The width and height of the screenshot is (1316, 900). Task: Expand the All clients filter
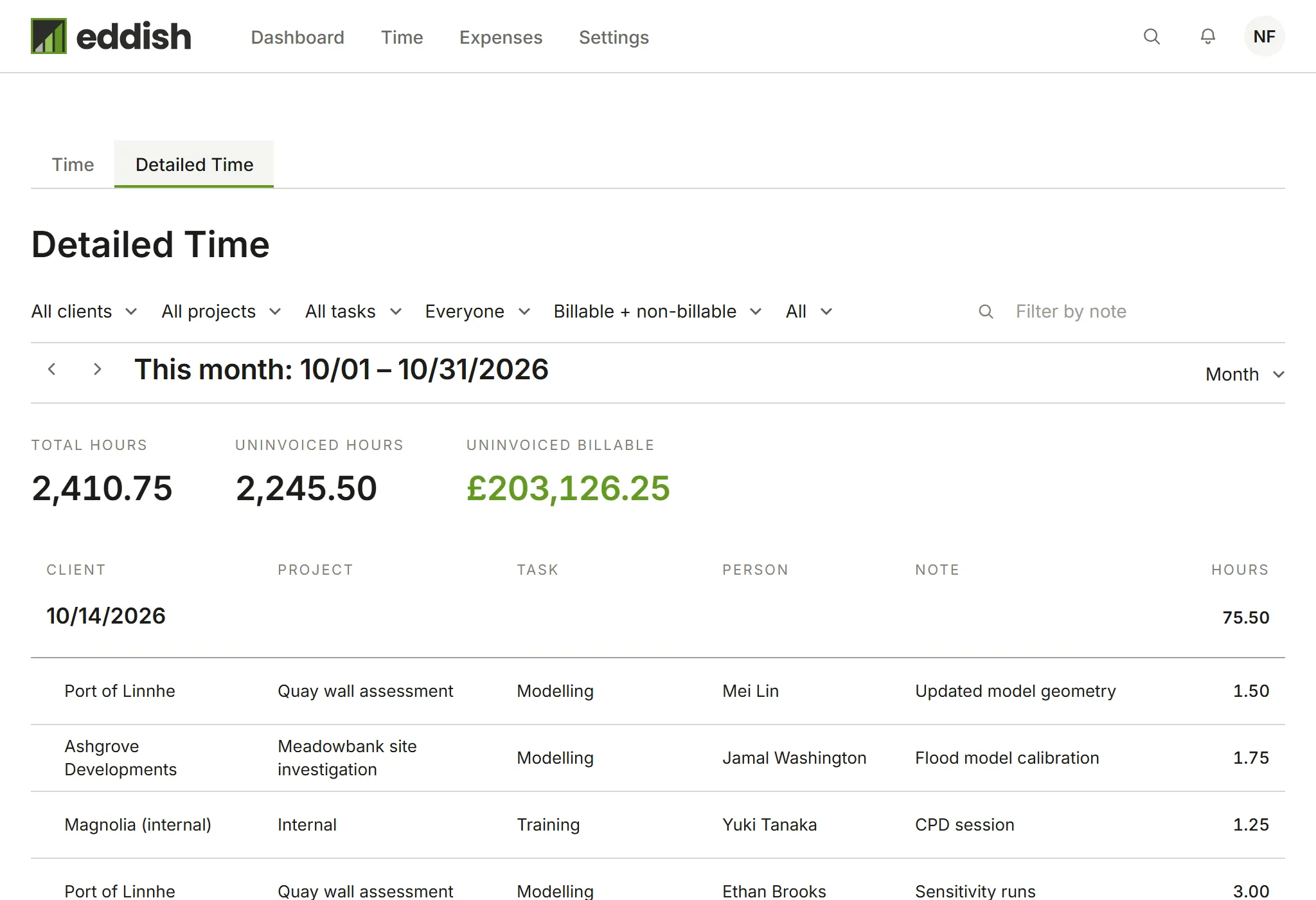tap(84, 312)
